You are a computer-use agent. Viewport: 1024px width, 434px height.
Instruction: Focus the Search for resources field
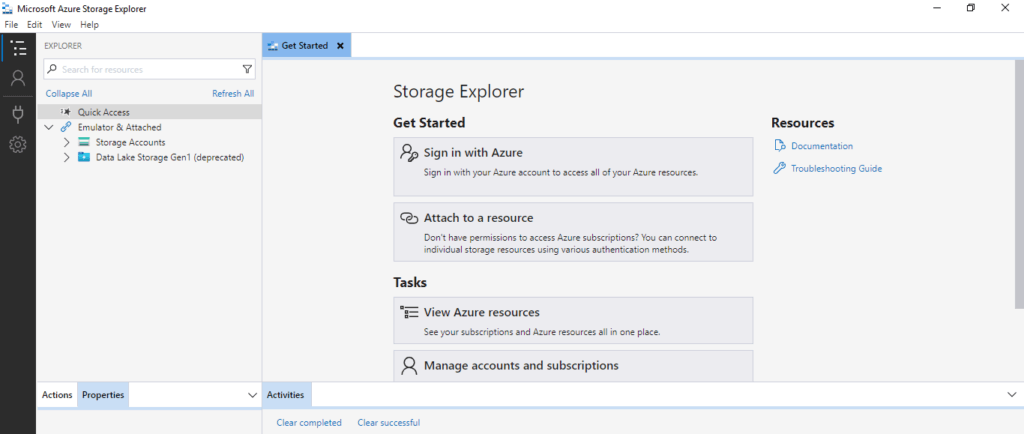(x=149, y=69)
